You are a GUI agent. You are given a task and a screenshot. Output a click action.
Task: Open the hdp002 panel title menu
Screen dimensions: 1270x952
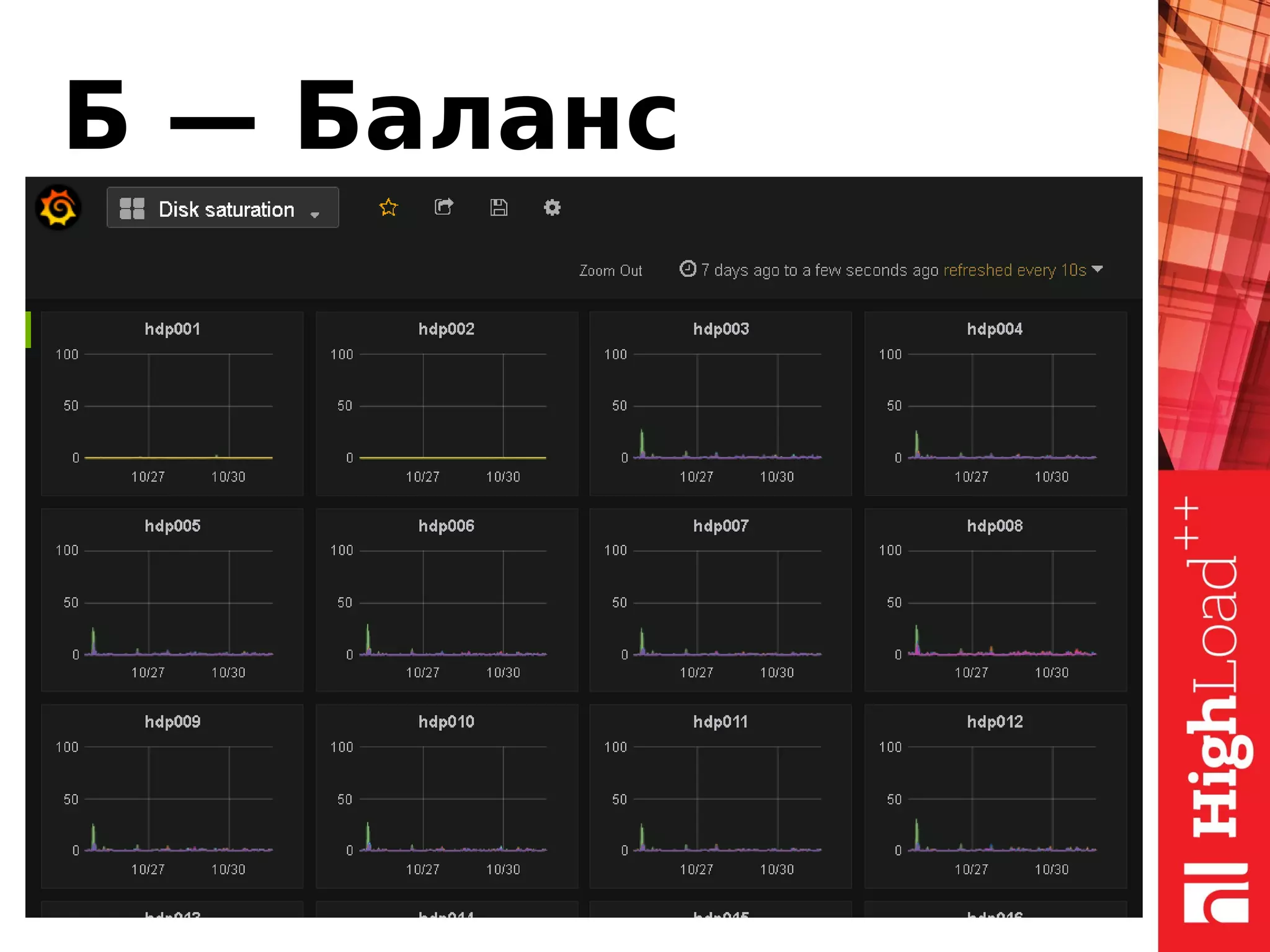point(446,329)
